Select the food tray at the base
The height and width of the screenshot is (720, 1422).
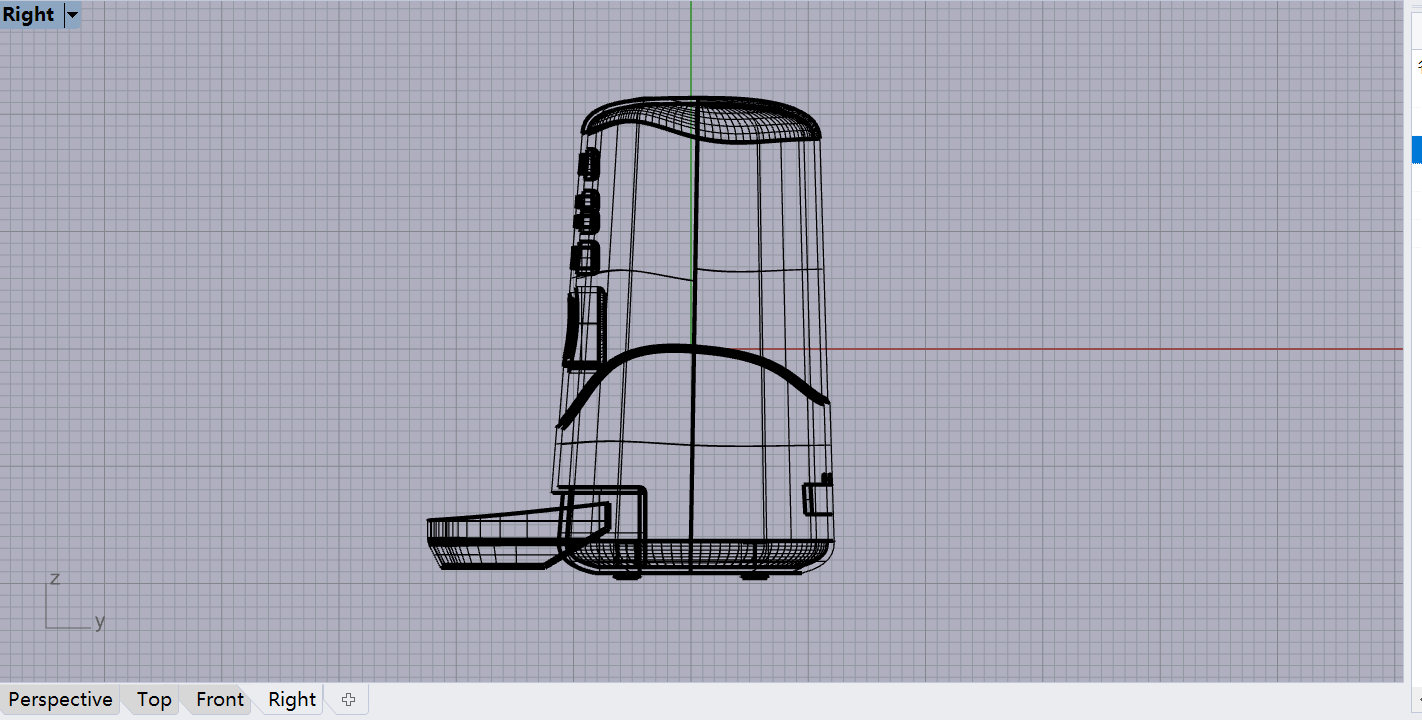pyautogui.click(x=490, y=540)
